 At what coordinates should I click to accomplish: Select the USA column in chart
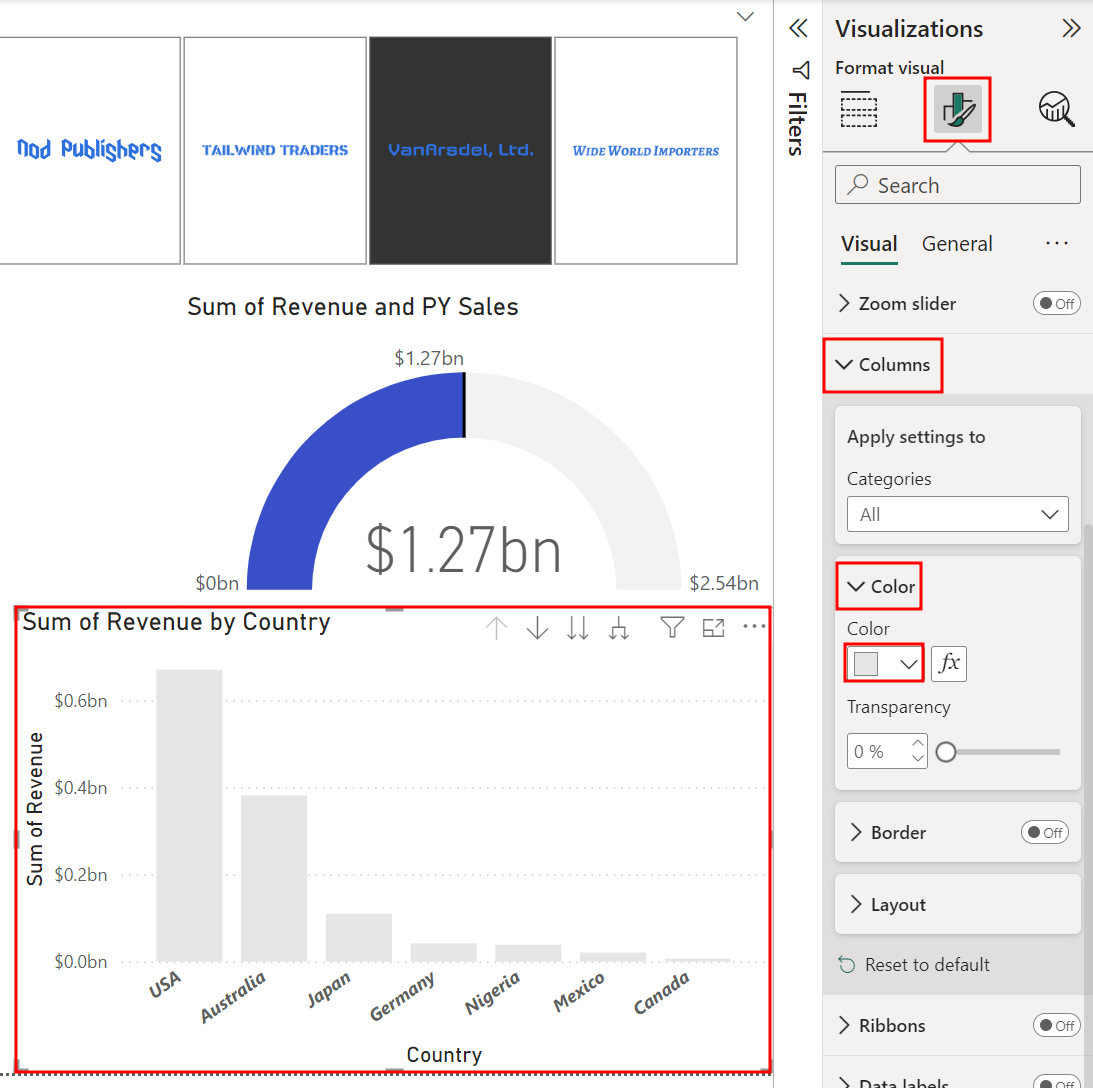189,815
